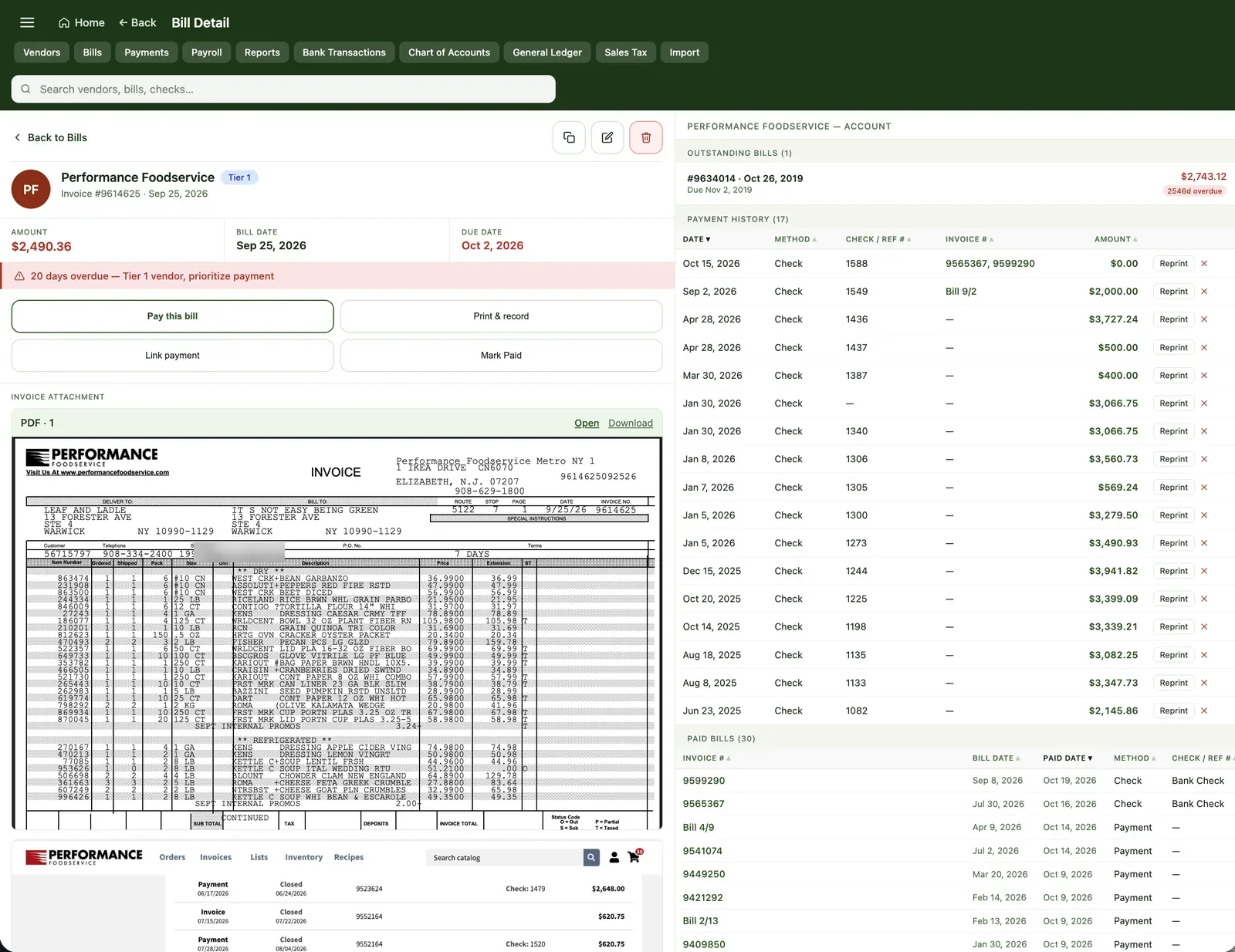Open outstanding bill #9634014
The width and height of the screenshot is (1235, 952).
[x=956, y=184]
